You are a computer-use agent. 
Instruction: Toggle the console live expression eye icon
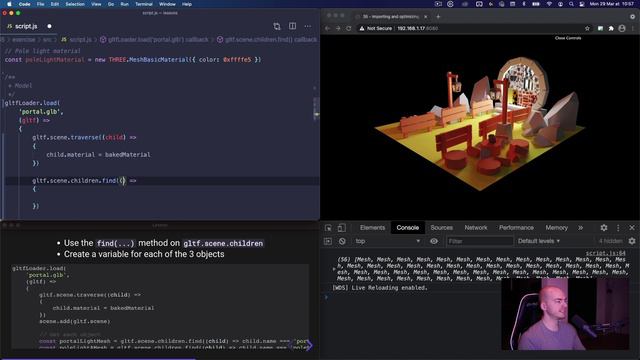point(434,241)
